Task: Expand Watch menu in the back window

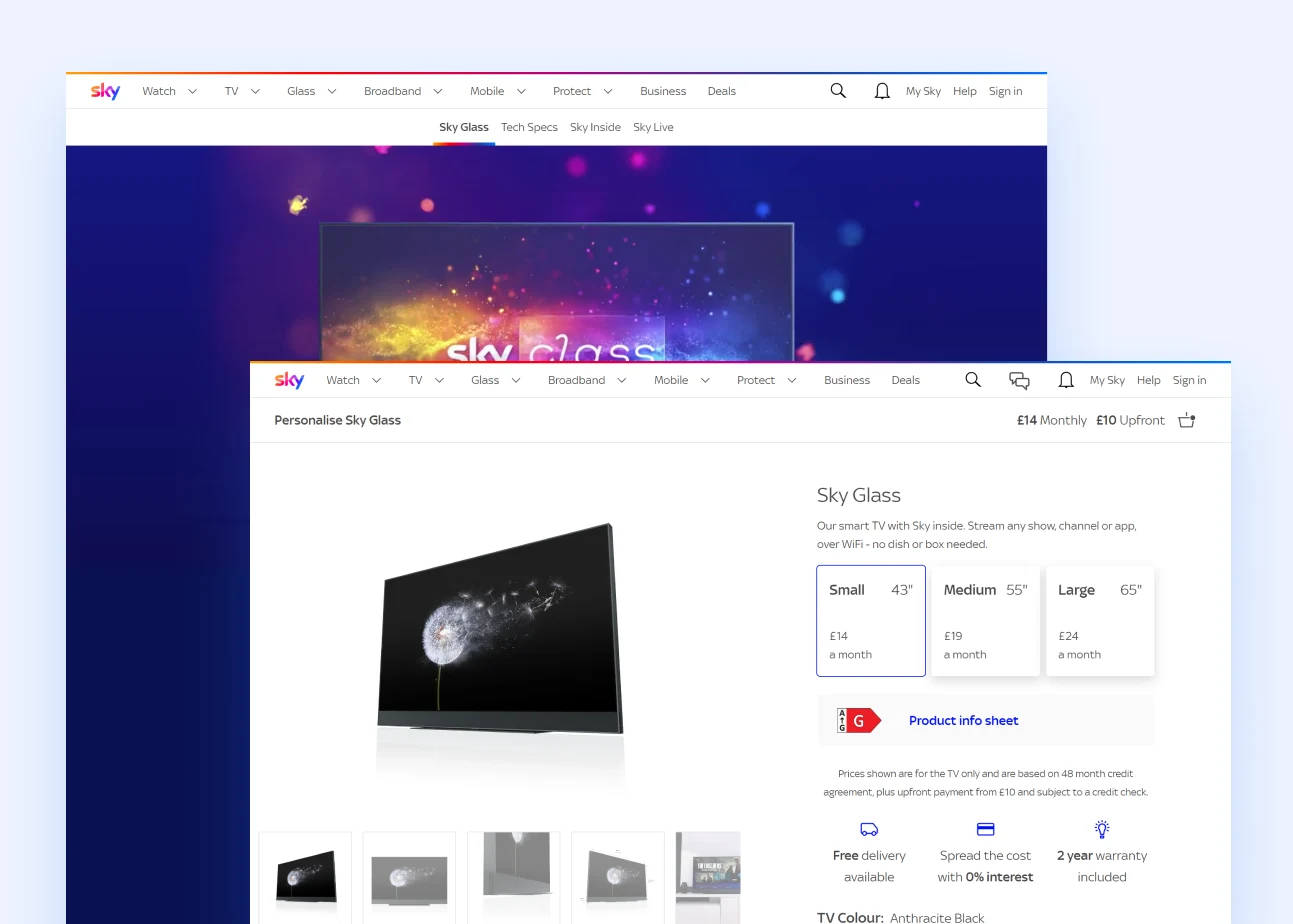Action: point(170,91)
